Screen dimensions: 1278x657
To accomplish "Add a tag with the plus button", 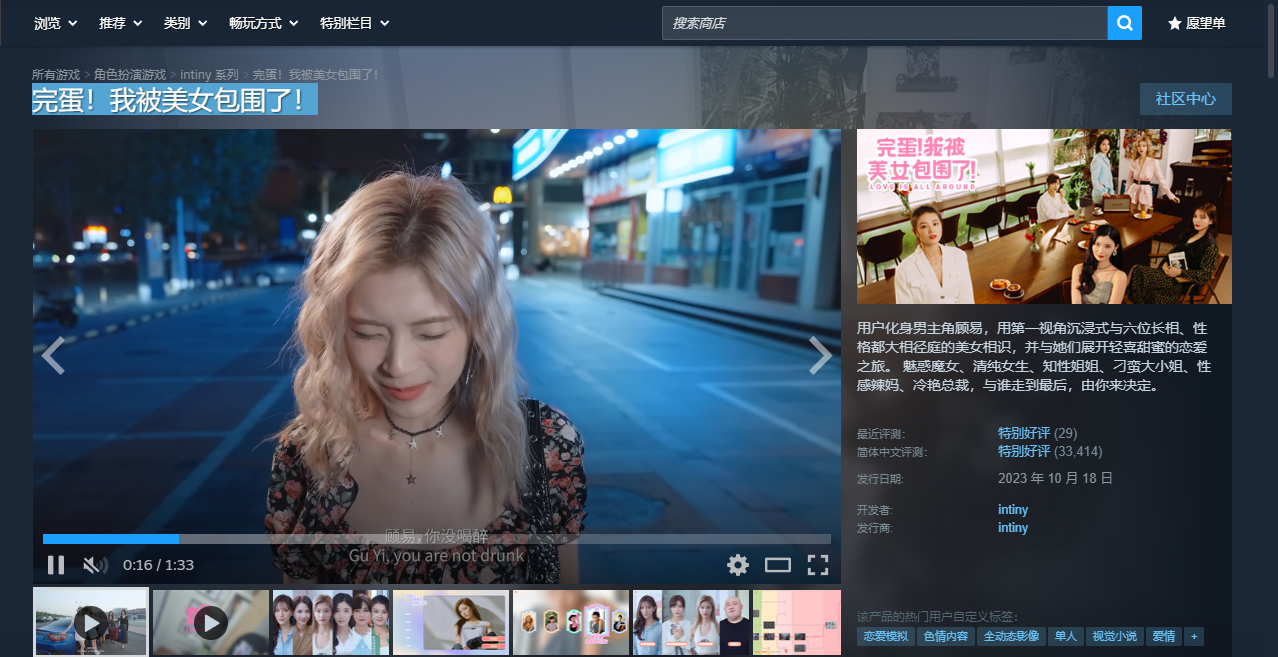I will pyautogui.click(x=1193, y=636).
